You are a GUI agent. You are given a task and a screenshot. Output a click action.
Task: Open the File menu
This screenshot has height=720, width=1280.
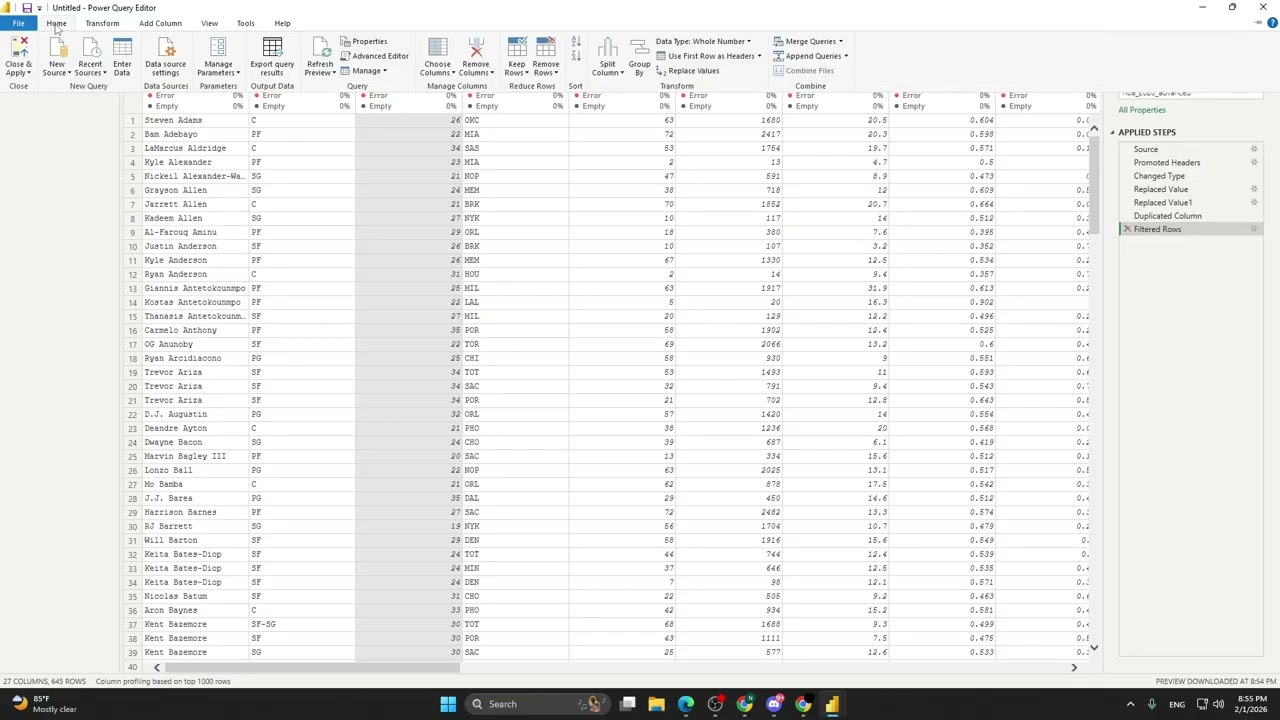pos(18,23)
